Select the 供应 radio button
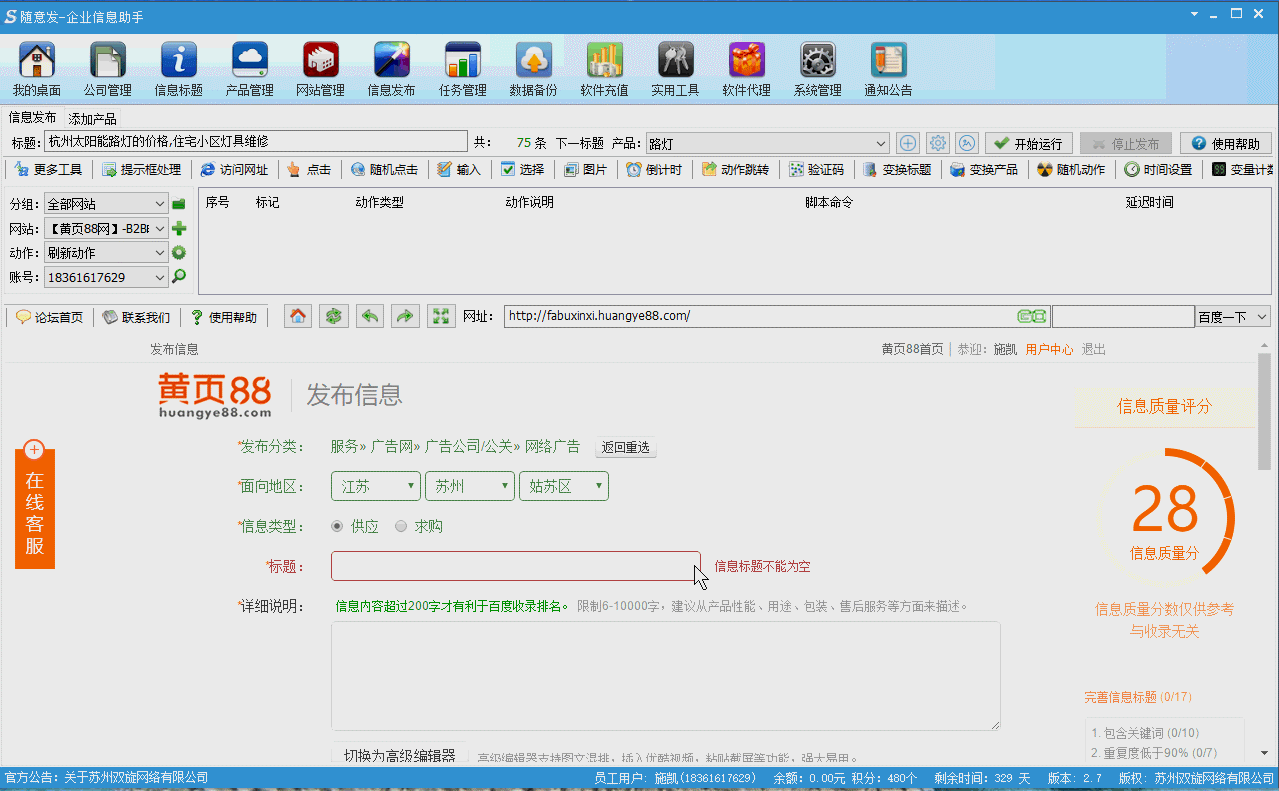Viewport: 1279px width, 791px height. point(337,526)
